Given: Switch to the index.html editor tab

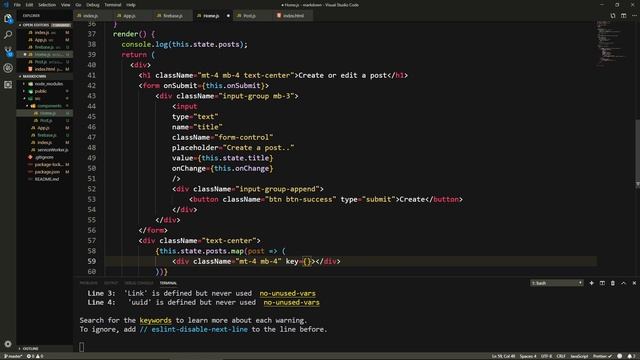Looking at the screenshot, I should click(x=293, y=16).
